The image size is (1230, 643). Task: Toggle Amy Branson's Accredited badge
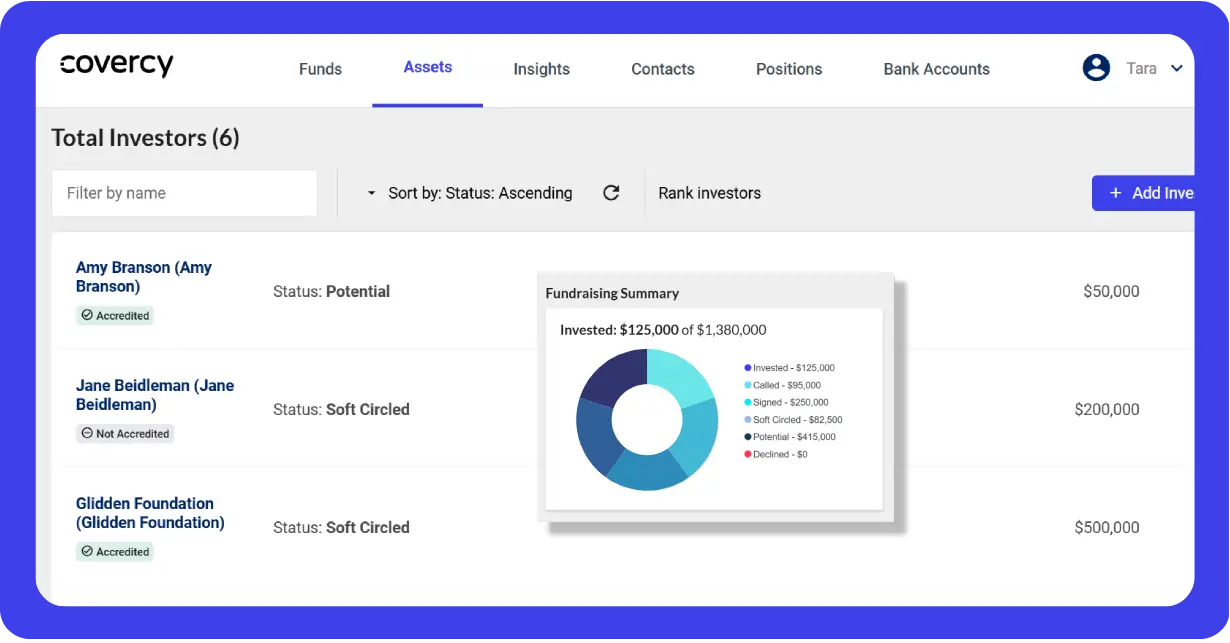114,315
